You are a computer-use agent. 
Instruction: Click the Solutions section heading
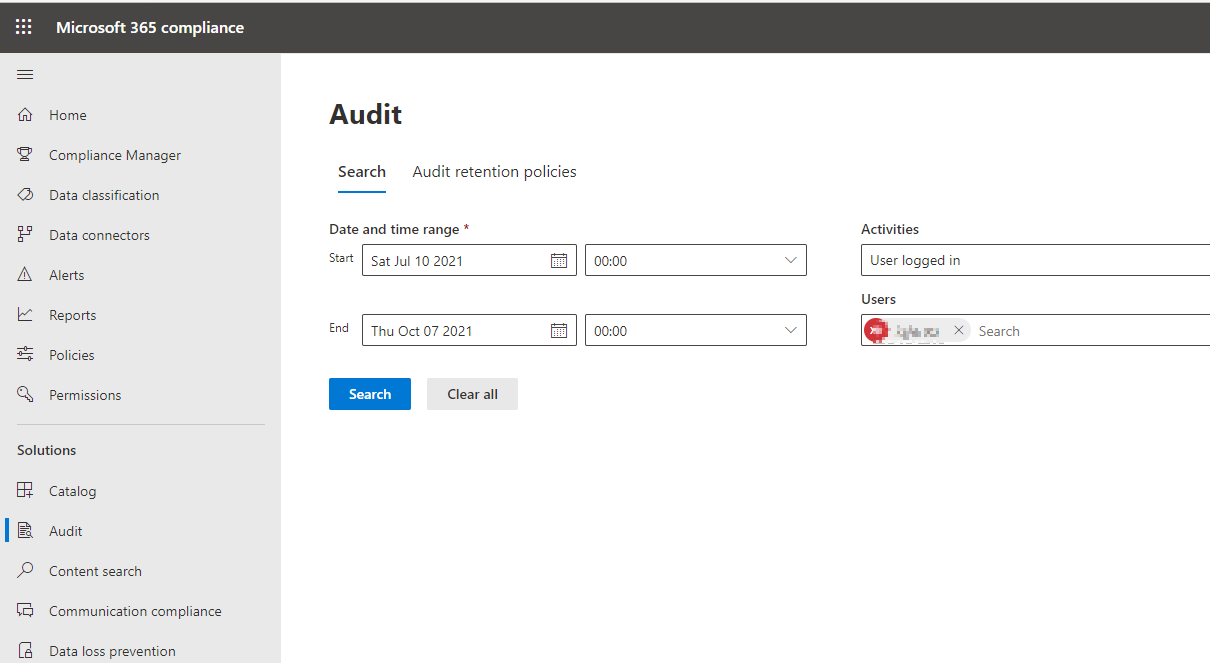pos(47,450)
